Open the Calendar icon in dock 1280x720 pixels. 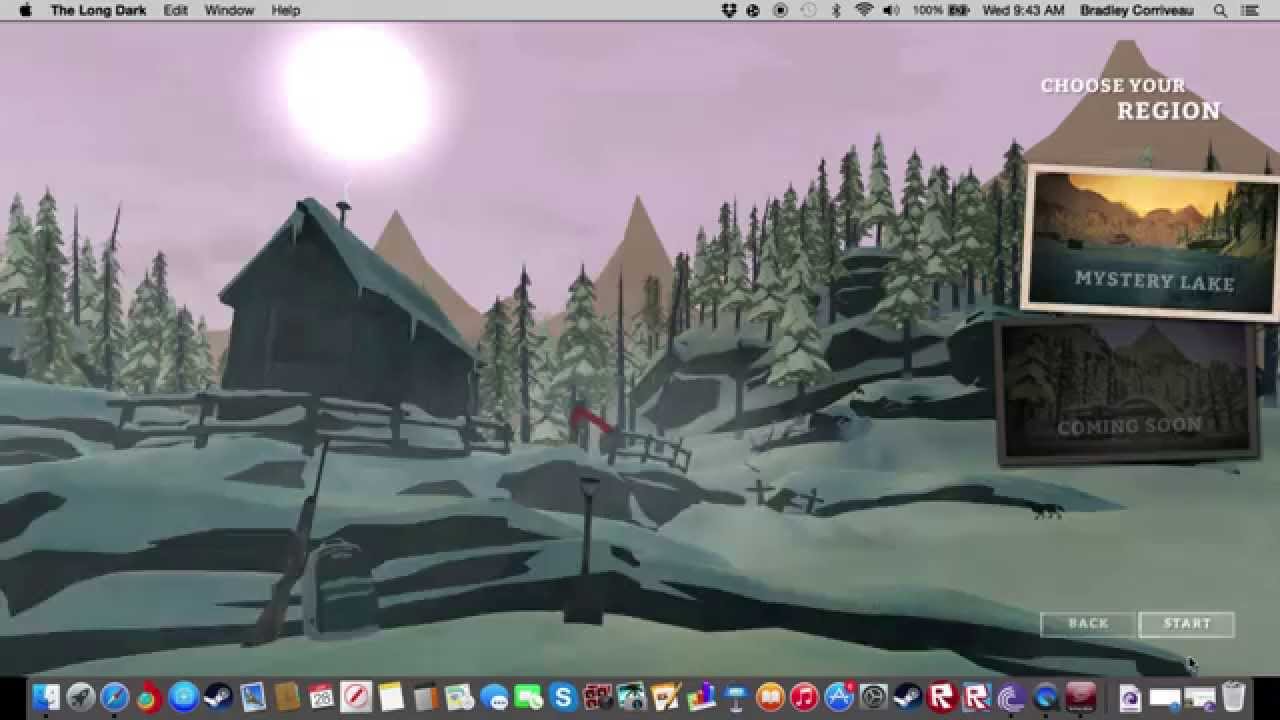tap(321, 697)
